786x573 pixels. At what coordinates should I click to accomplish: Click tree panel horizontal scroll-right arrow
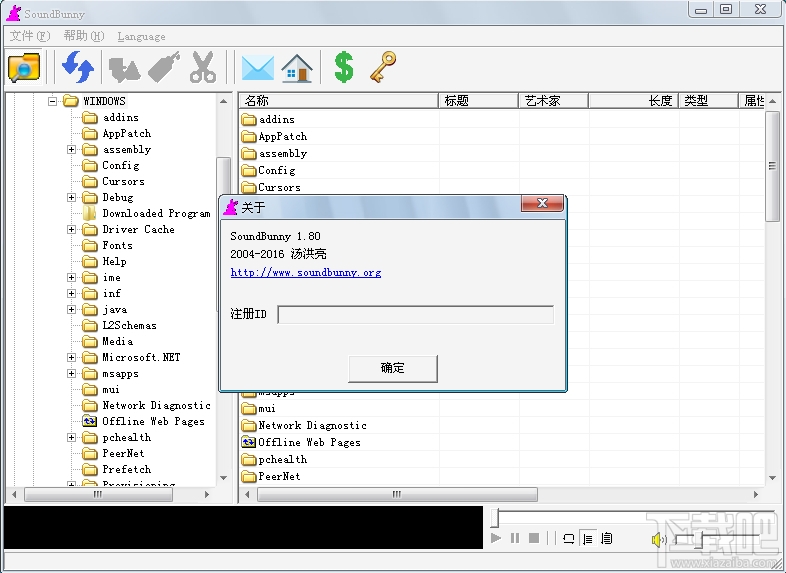click(x=207, y=495)
